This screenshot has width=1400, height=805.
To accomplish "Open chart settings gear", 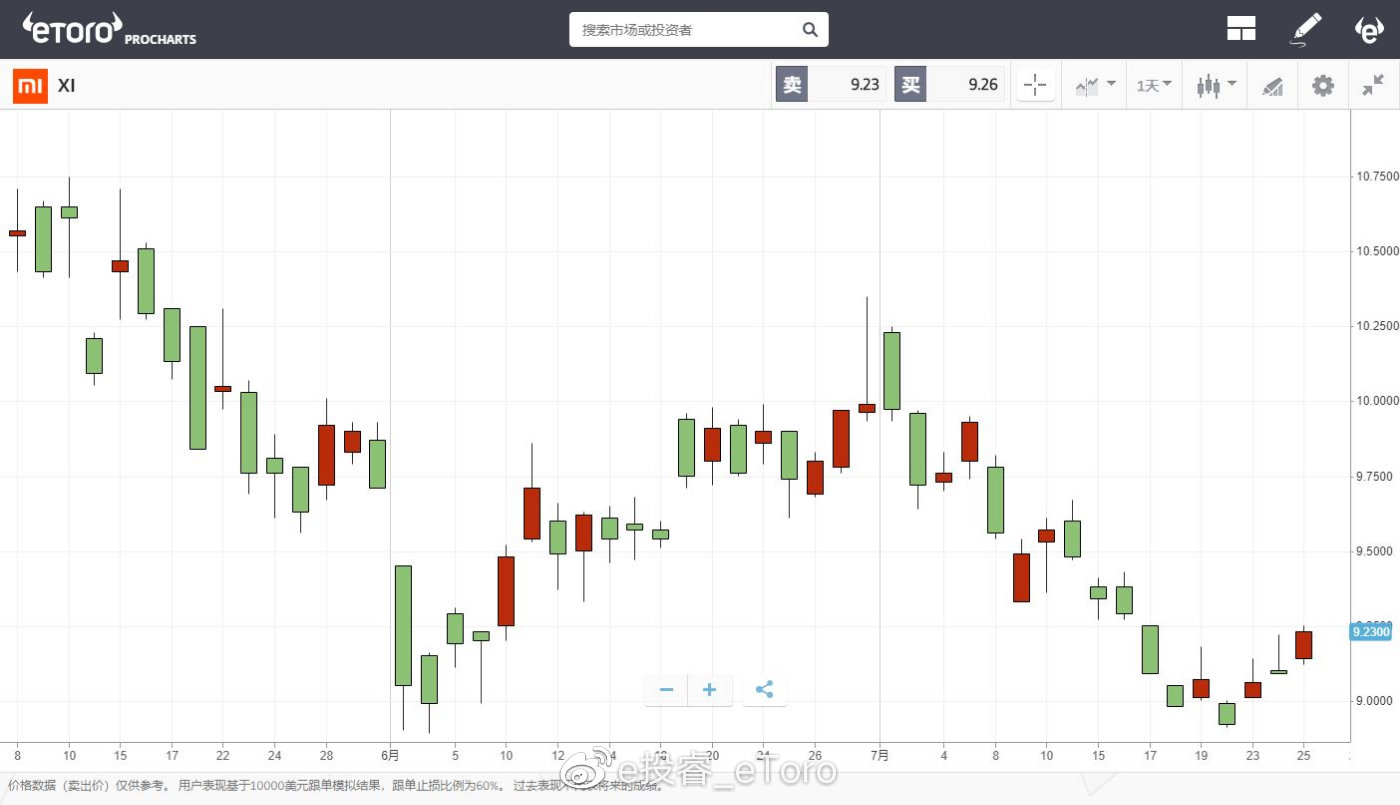I will pos(1323,86).
